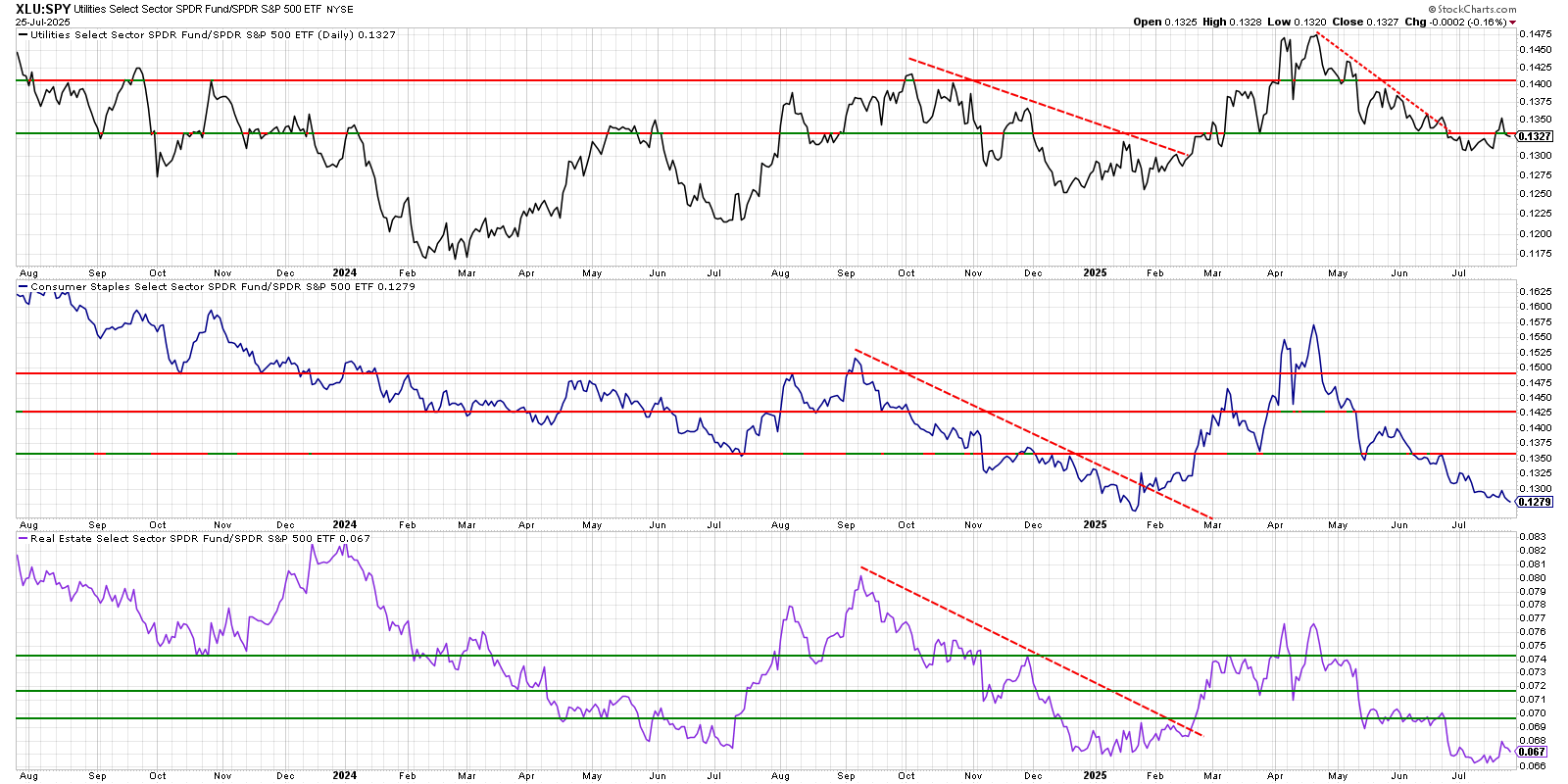Click the 0.072 axis label
The width and height of the screenshot is (1568, 784).
coord(1533,686)
